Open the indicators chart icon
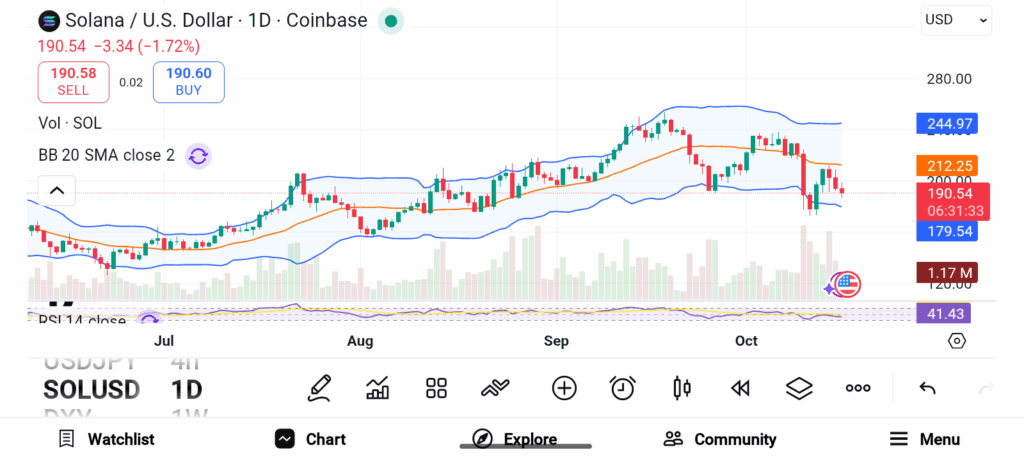This screenshot has height=461, width=1024. point(378,388)
